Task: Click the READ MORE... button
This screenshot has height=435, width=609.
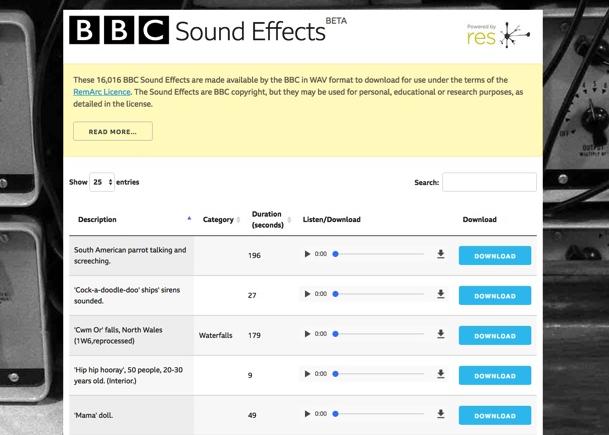Action: click(x=113, y=131)
